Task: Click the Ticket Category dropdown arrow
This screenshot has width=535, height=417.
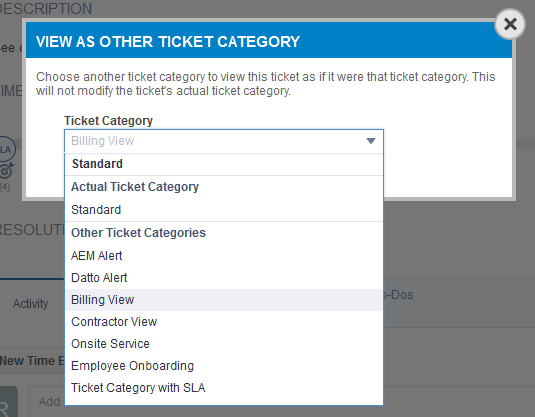Action: (371, 141)
